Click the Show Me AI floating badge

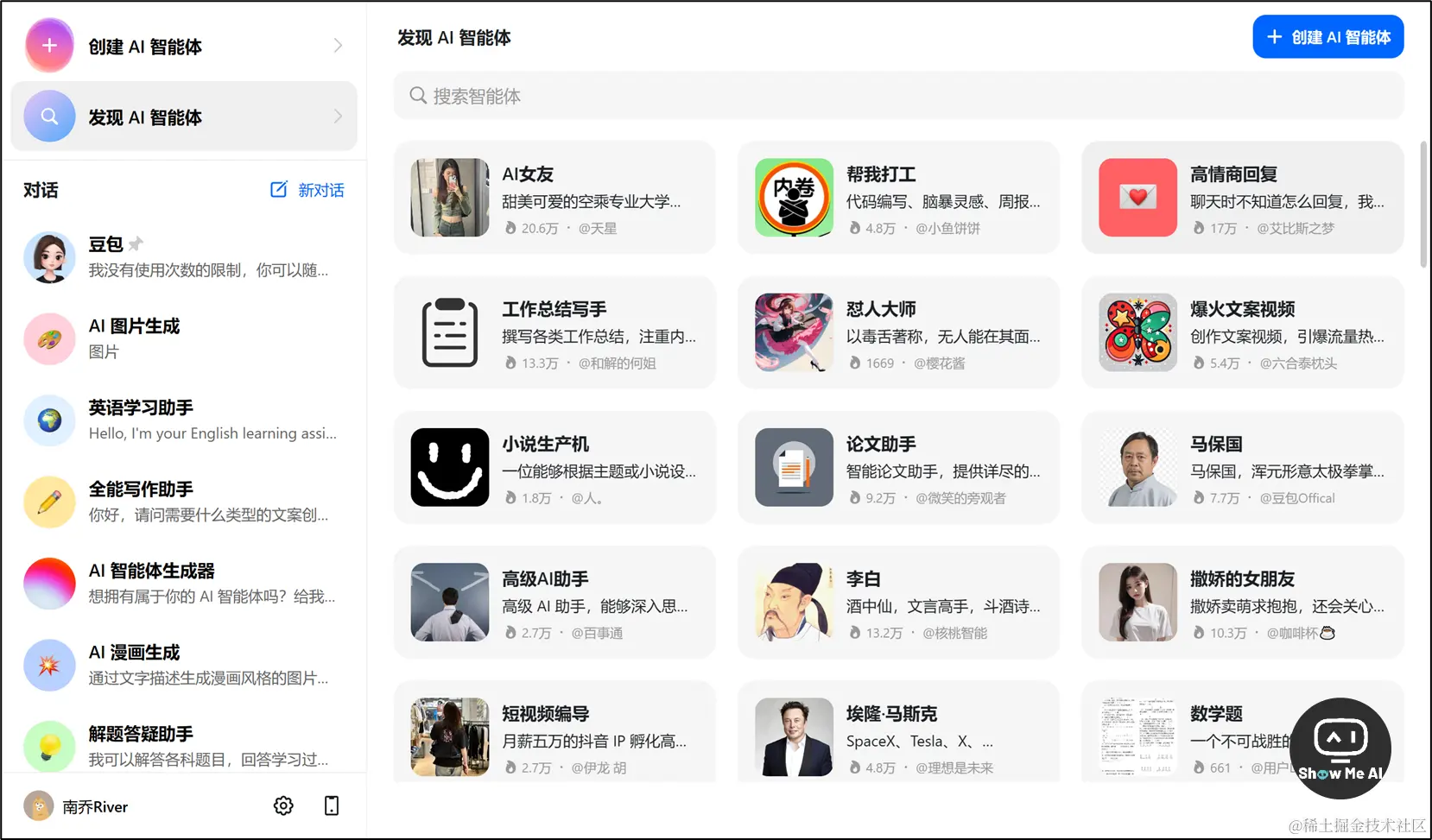click(1340, 748)
